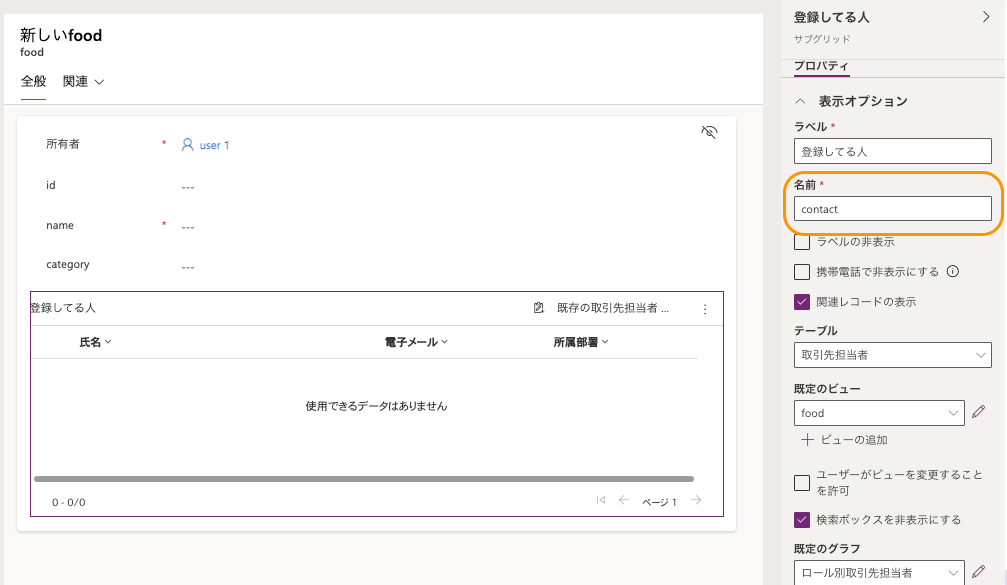
Task: Click the previous page arrow in subgrid
Action: pos(624,500)
